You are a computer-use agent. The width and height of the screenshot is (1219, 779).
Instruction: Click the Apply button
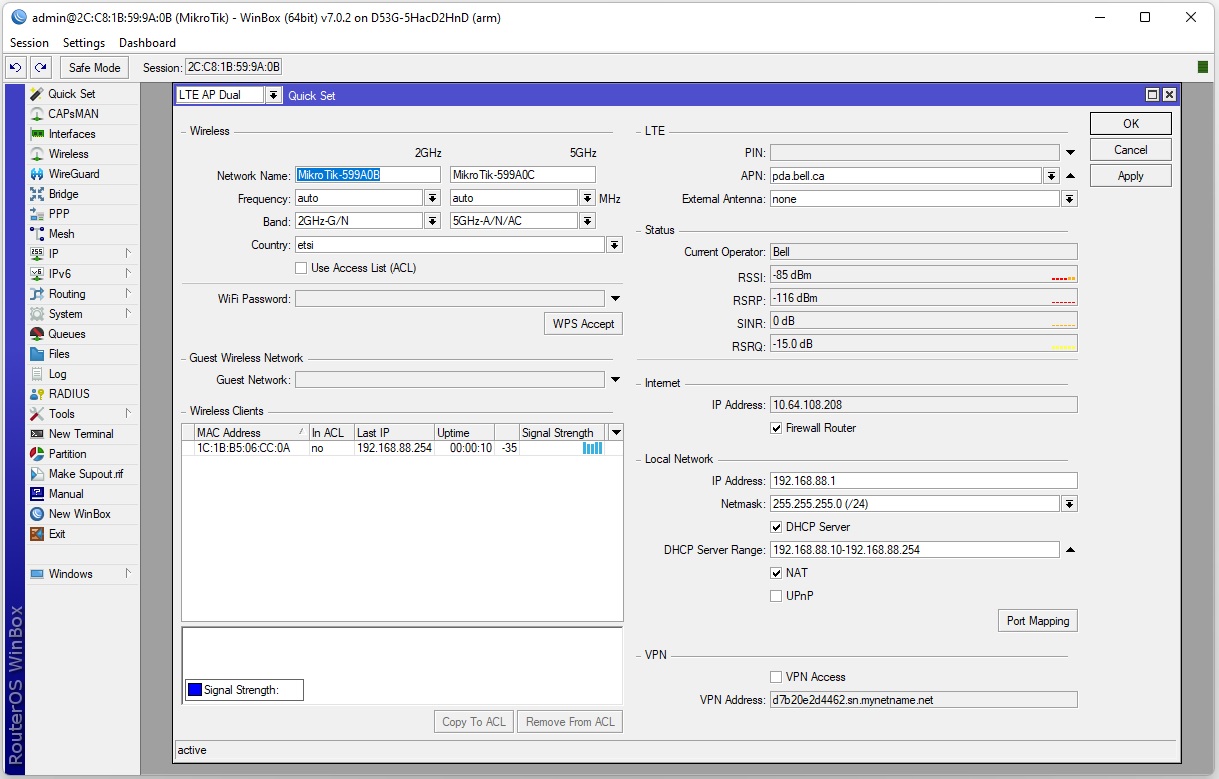pos(1130,176)
